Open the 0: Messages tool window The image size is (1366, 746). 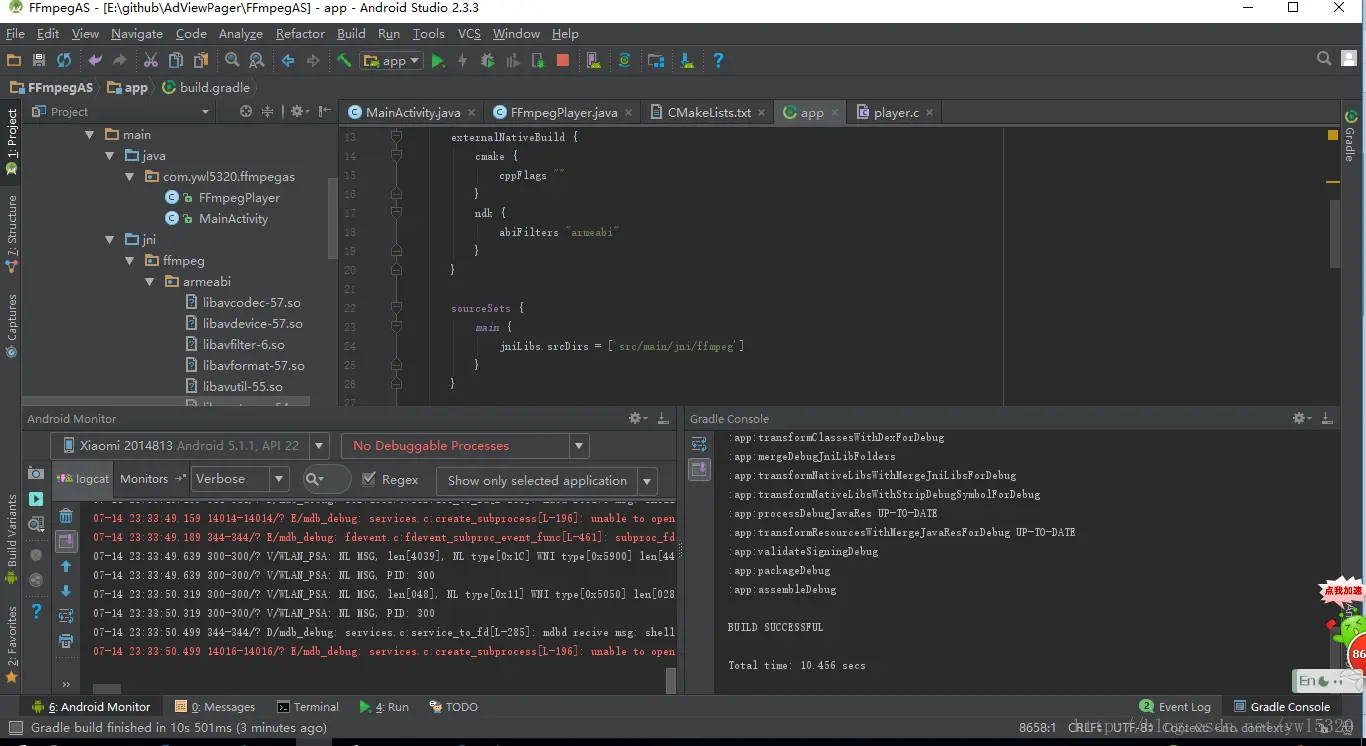tap(215, 707)
